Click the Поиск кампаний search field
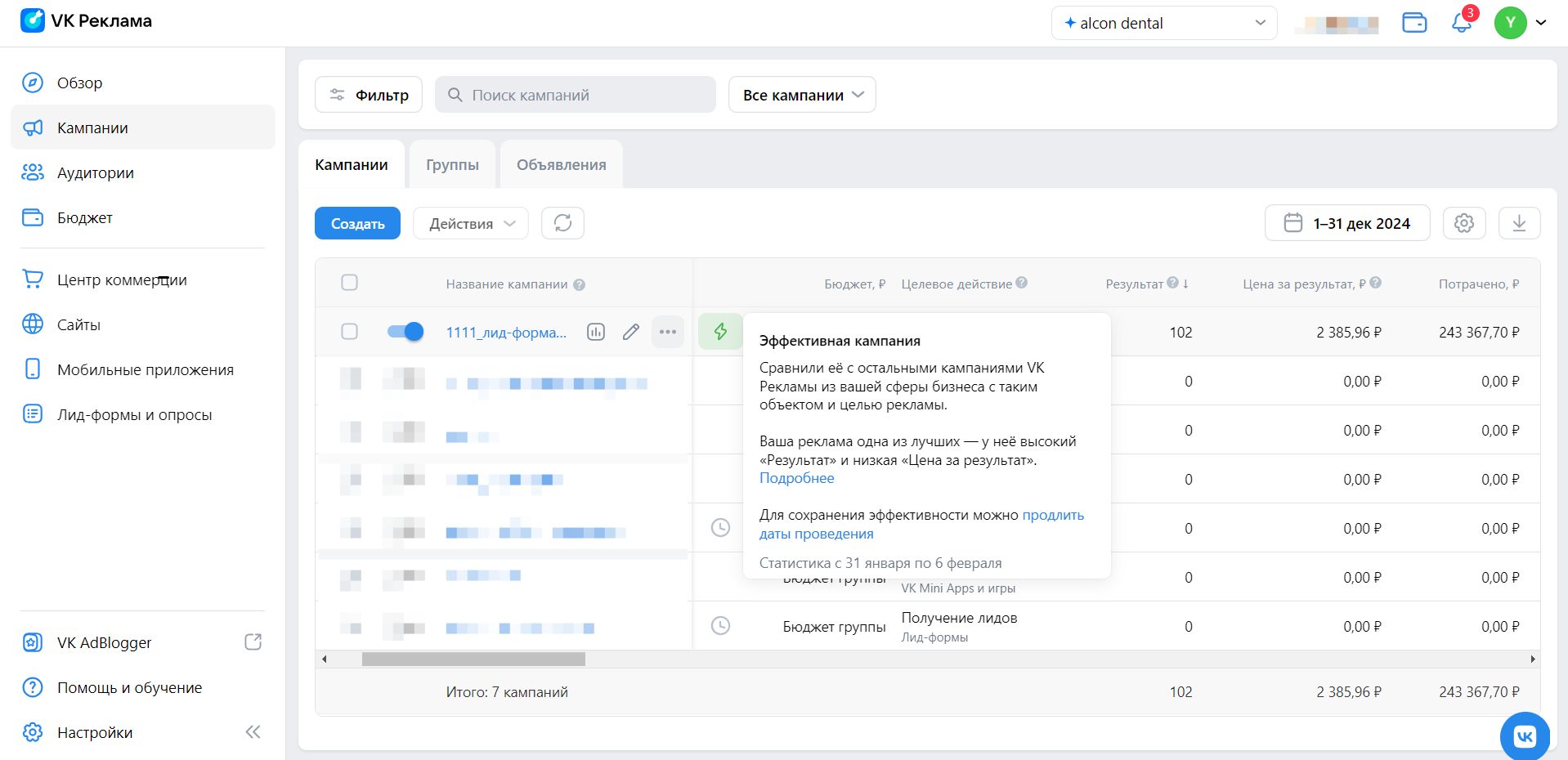 click(576, 95)
